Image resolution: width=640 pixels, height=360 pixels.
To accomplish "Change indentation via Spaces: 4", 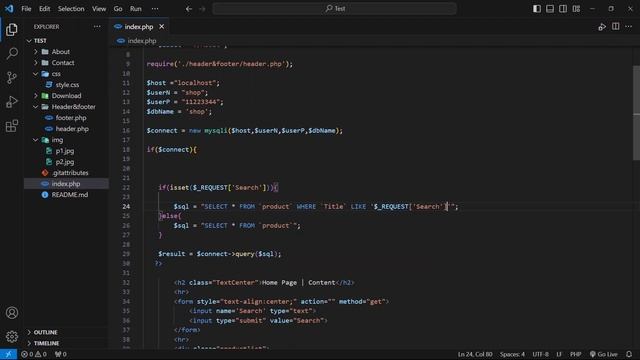I will (512, 354).
